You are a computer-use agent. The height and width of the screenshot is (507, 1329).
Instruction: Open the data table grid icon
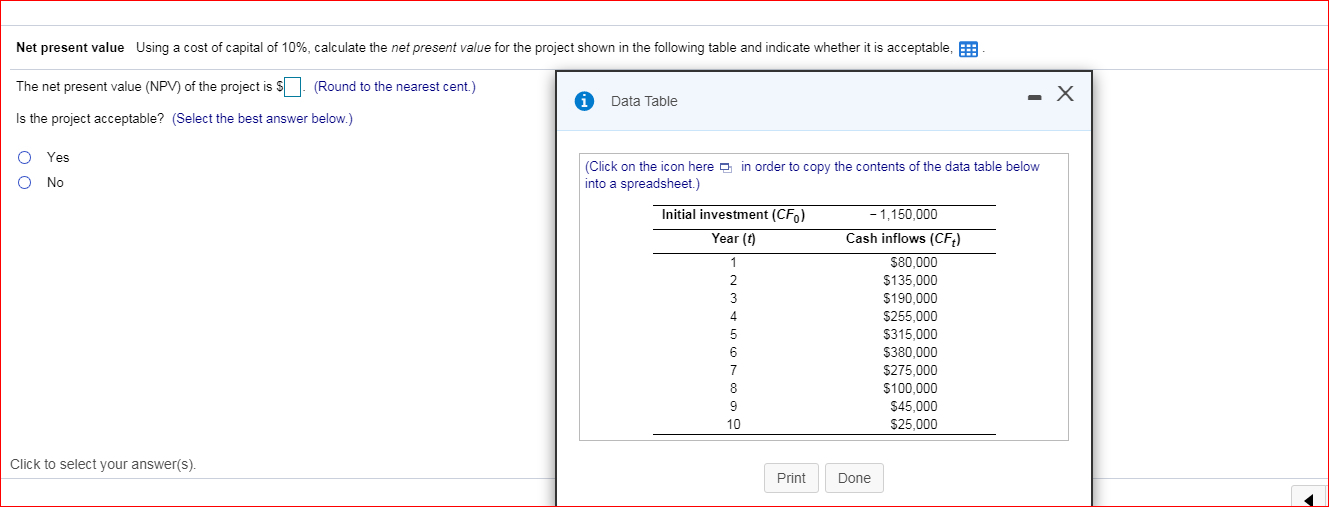967,49
